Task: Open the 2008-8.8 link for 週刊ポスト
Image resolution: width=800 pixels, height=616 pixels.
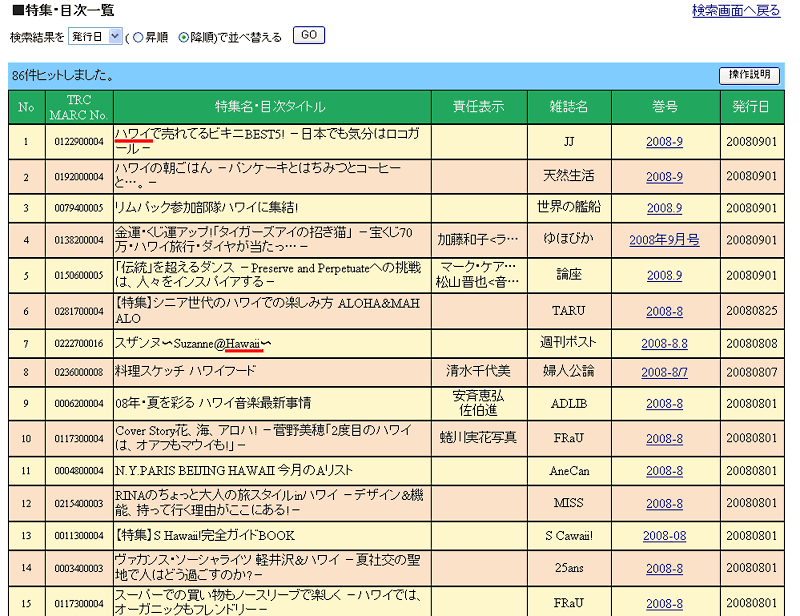Action: pyautogui.click(x=664, y=343)
